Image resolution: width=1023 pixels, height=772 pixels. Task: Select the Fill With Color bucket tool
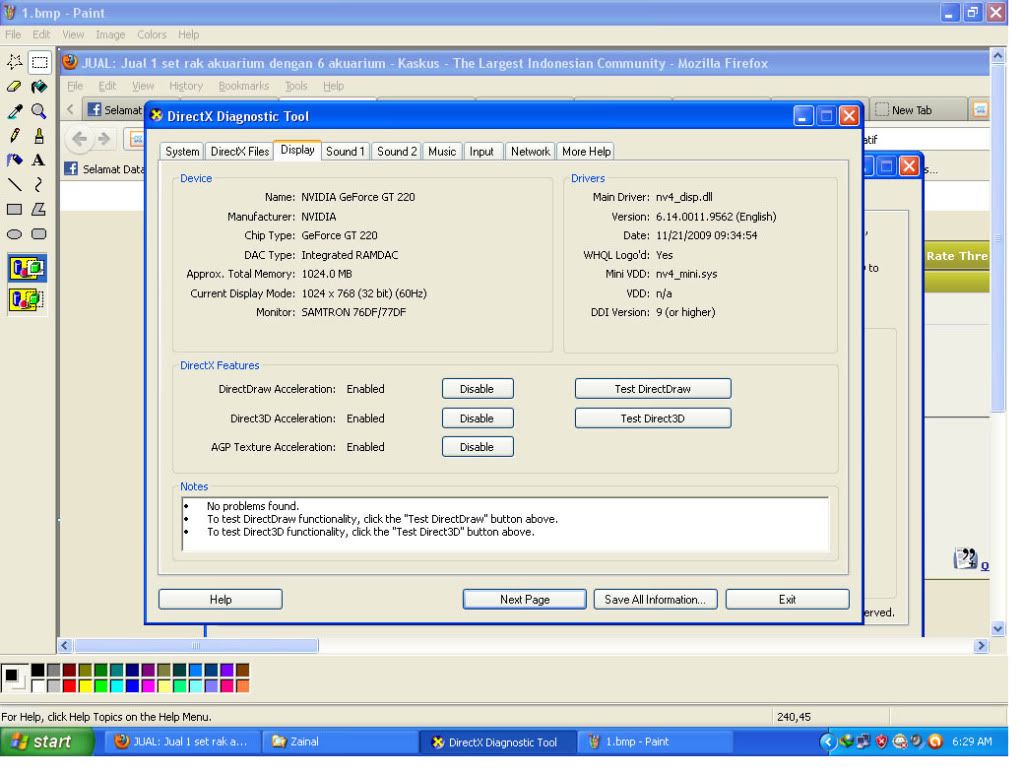(39, 86)
